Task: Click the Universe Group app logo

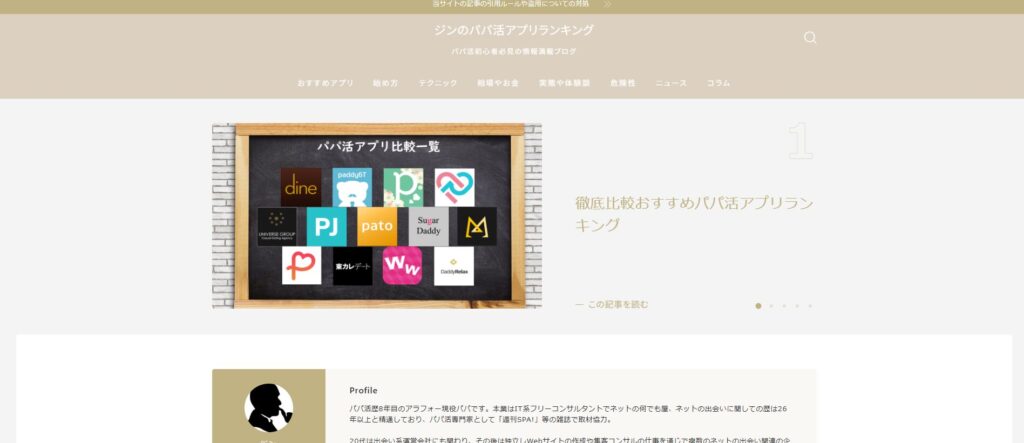Action: coord(277,227)
